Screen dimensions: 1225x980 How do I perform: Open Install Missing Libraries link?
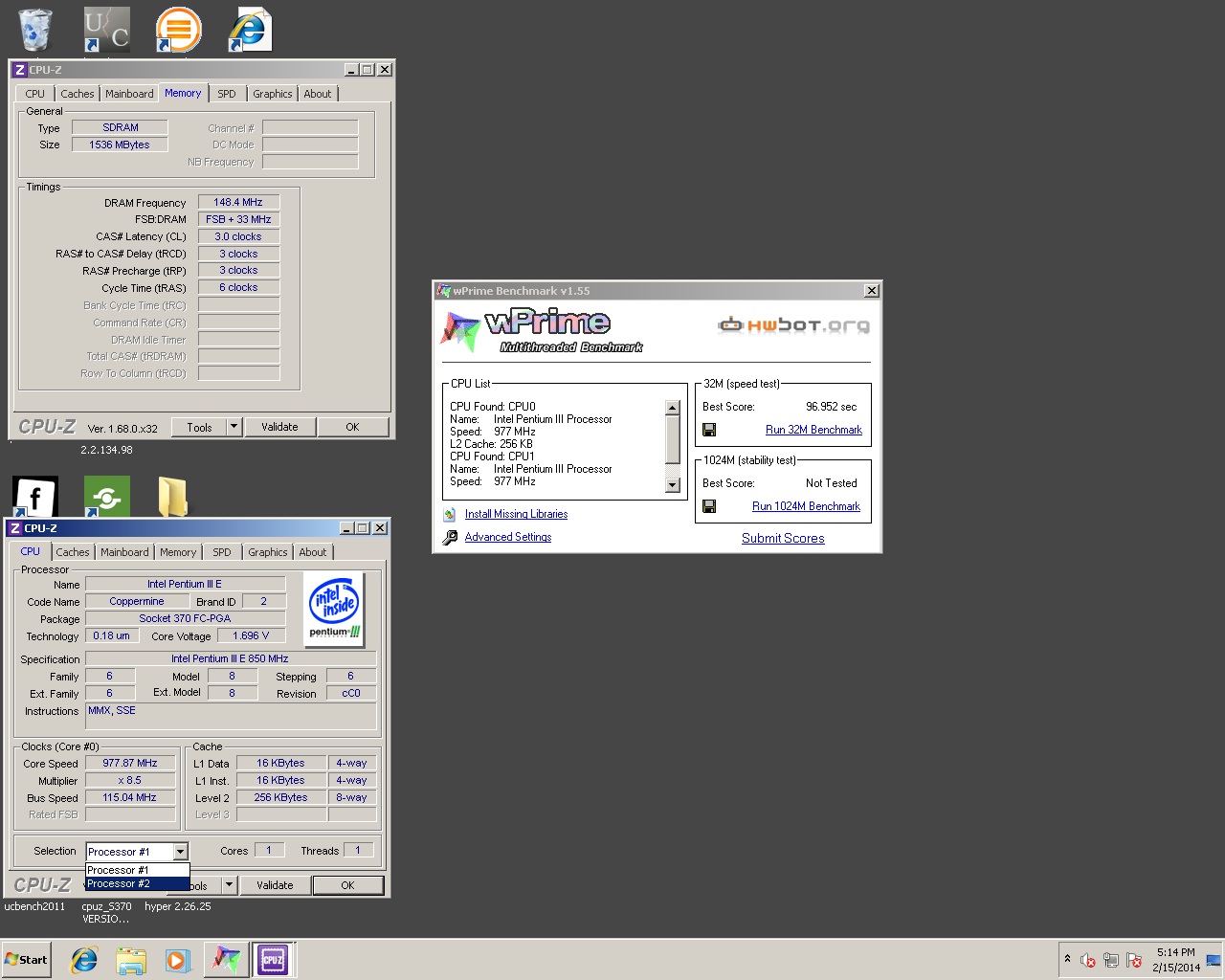[x=516, y=514]
